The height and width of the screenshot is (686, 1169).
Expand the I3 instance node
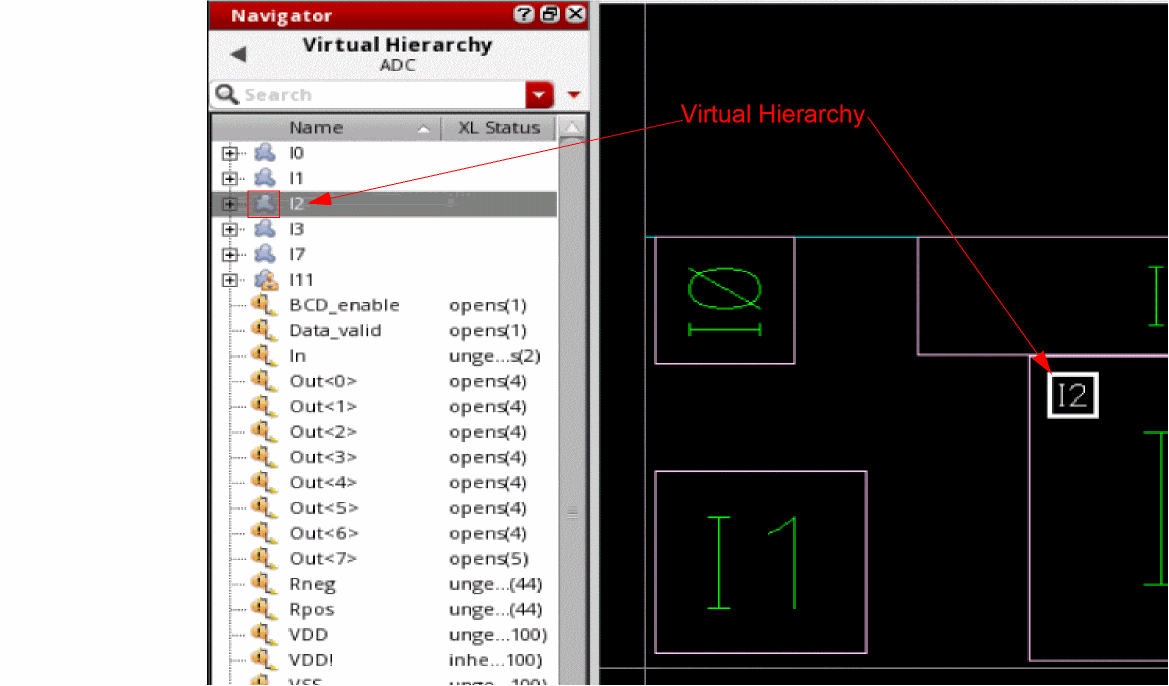tap(230, 230)
